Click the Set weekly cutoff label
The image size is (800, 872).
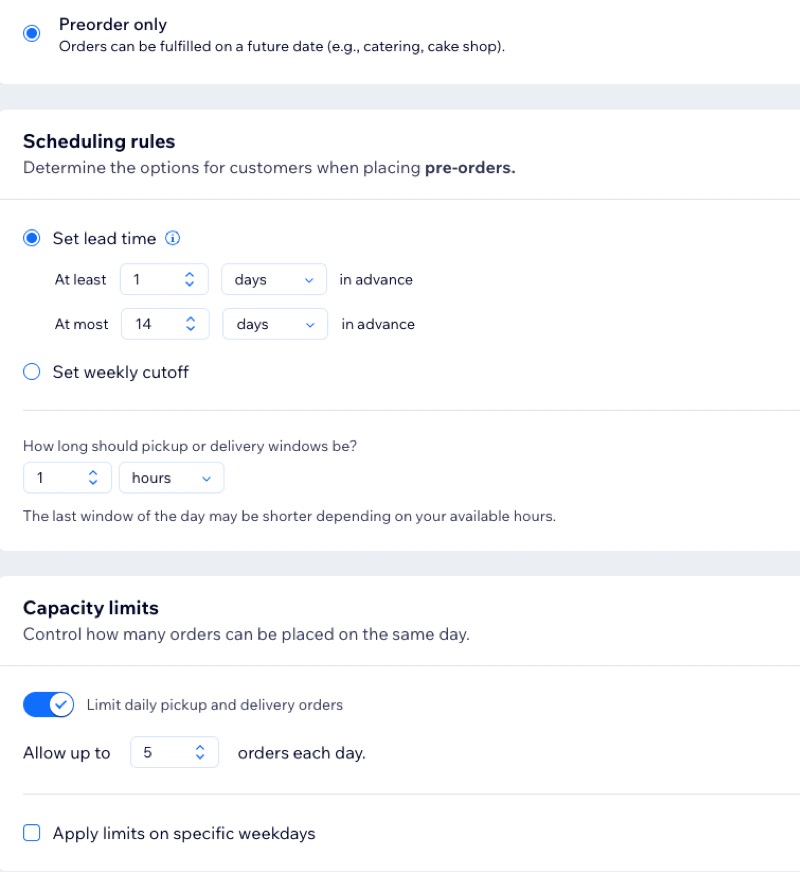(x=120, y=372)
